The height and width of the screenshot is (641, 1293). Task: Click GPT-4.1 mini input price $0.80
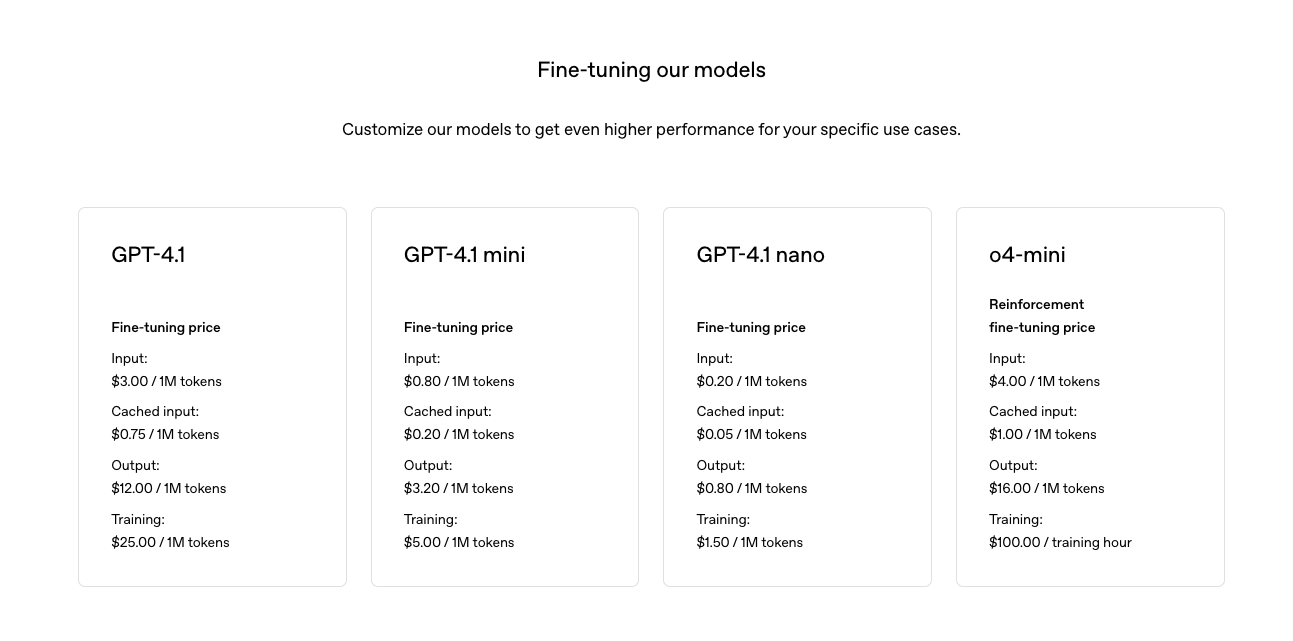[x=459, y=382]
